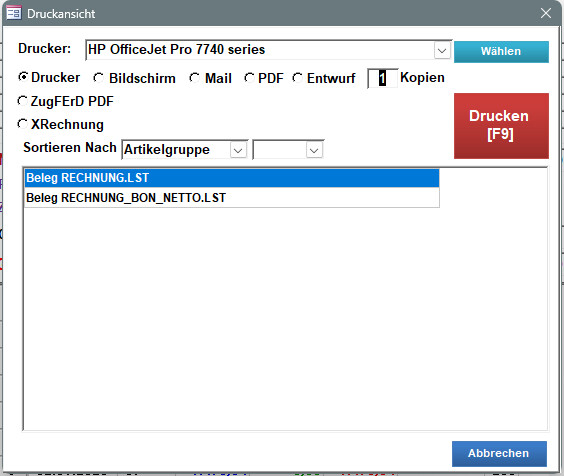Choose Bildschirm as output option
564x476 pixels.
98,78
